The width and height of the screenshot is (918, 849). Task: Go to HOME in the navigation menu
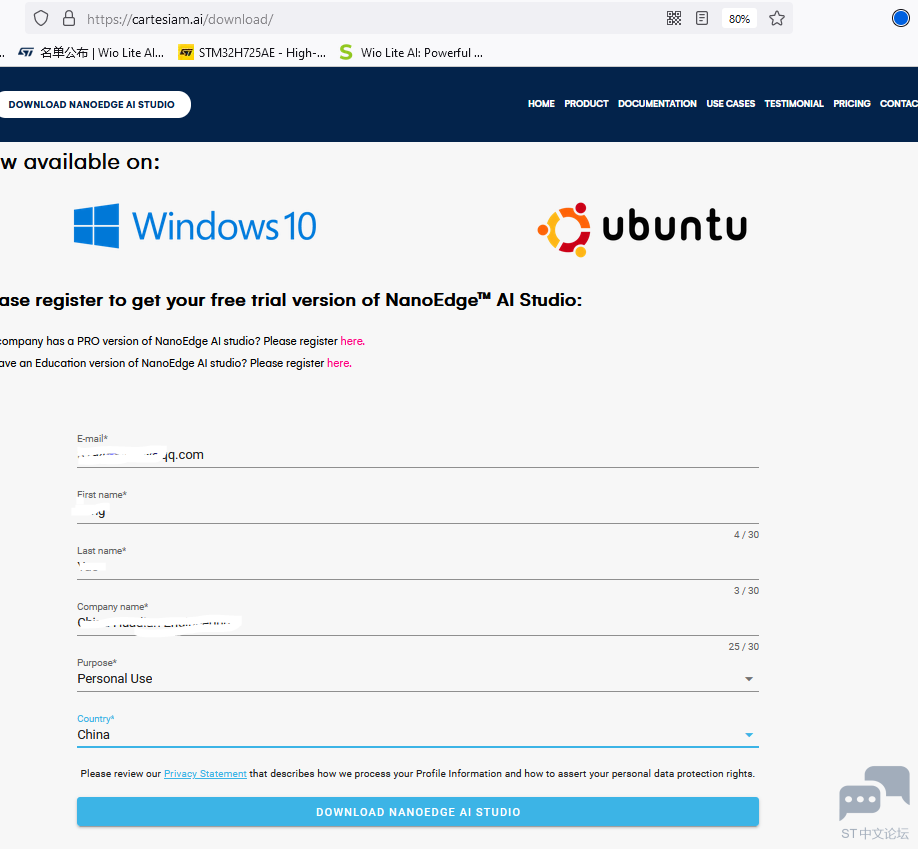[541, 104]
